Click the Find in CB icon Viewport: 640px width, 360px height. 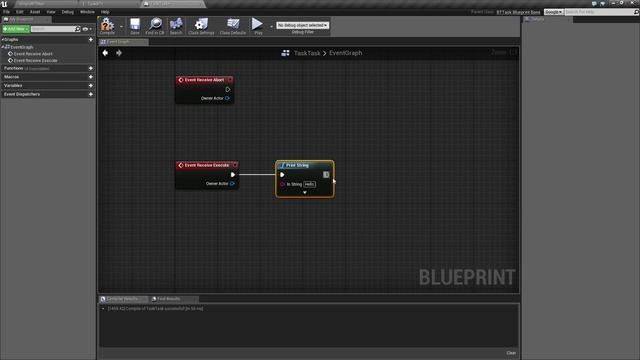coord(155,26)
